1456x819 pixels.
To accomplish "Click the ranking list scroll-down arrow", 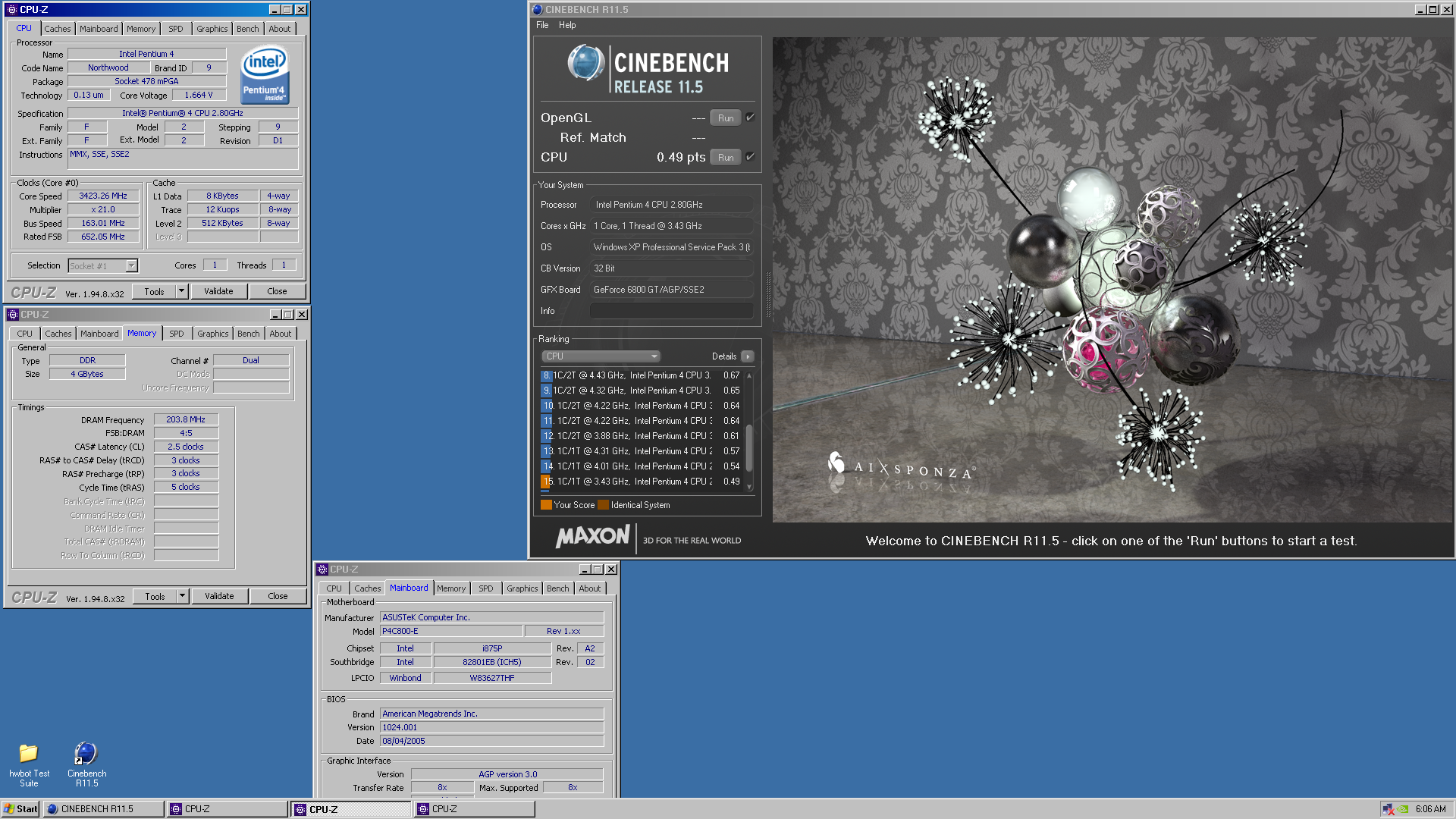I will click(x=749, y=487).
